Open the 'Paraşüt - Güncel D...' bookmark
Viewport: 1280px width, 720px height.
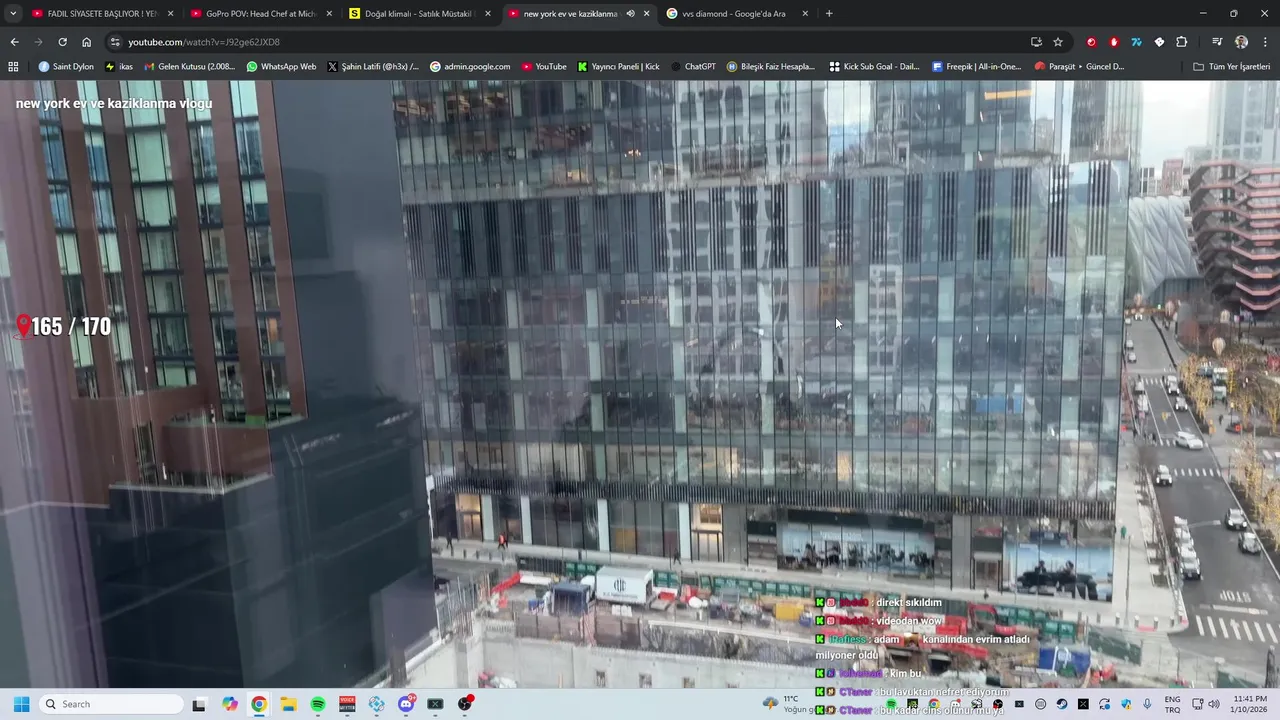coord(1079,67)
